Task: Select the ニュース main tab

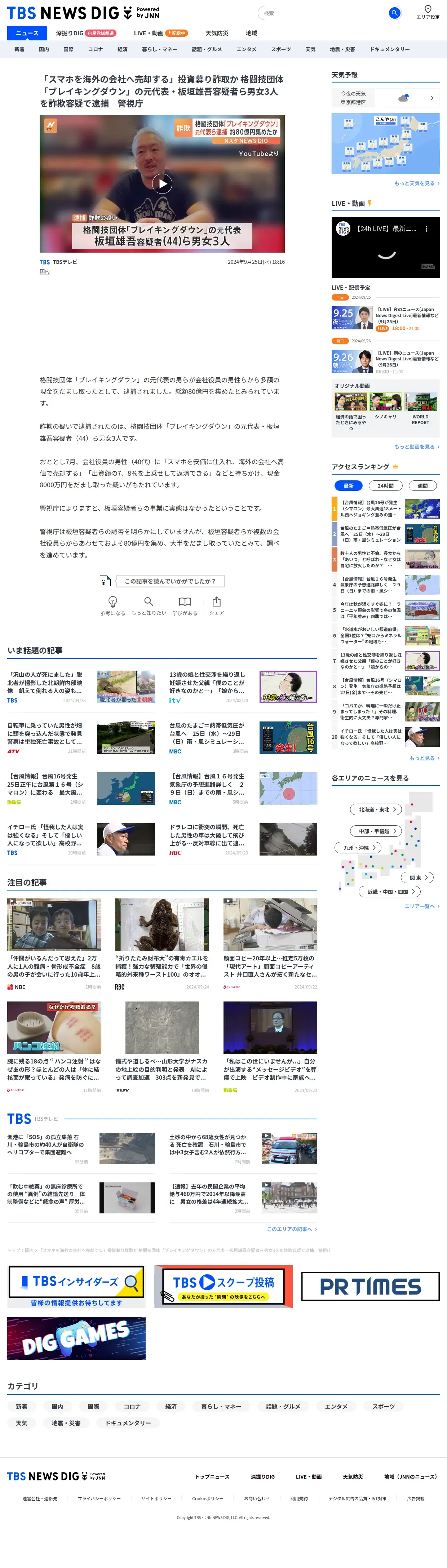Action: click(27, 33)
